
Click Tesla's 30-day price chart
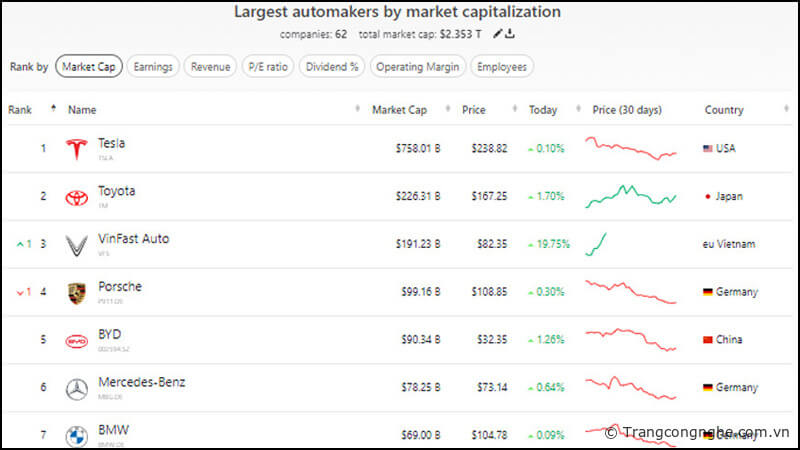pos(631,149)
